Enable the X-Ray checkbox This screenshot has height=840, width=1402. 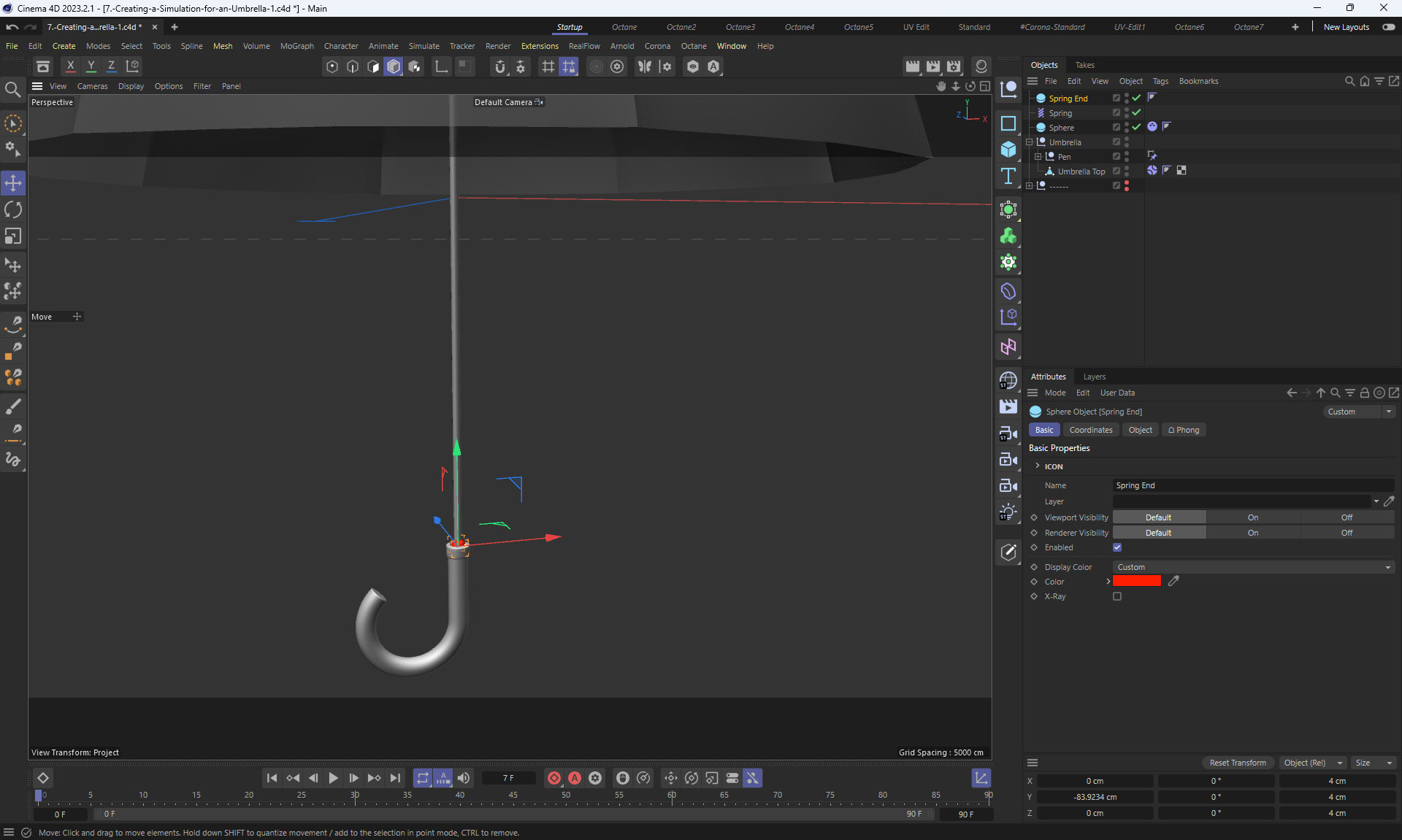click(x=1117, y=596)
